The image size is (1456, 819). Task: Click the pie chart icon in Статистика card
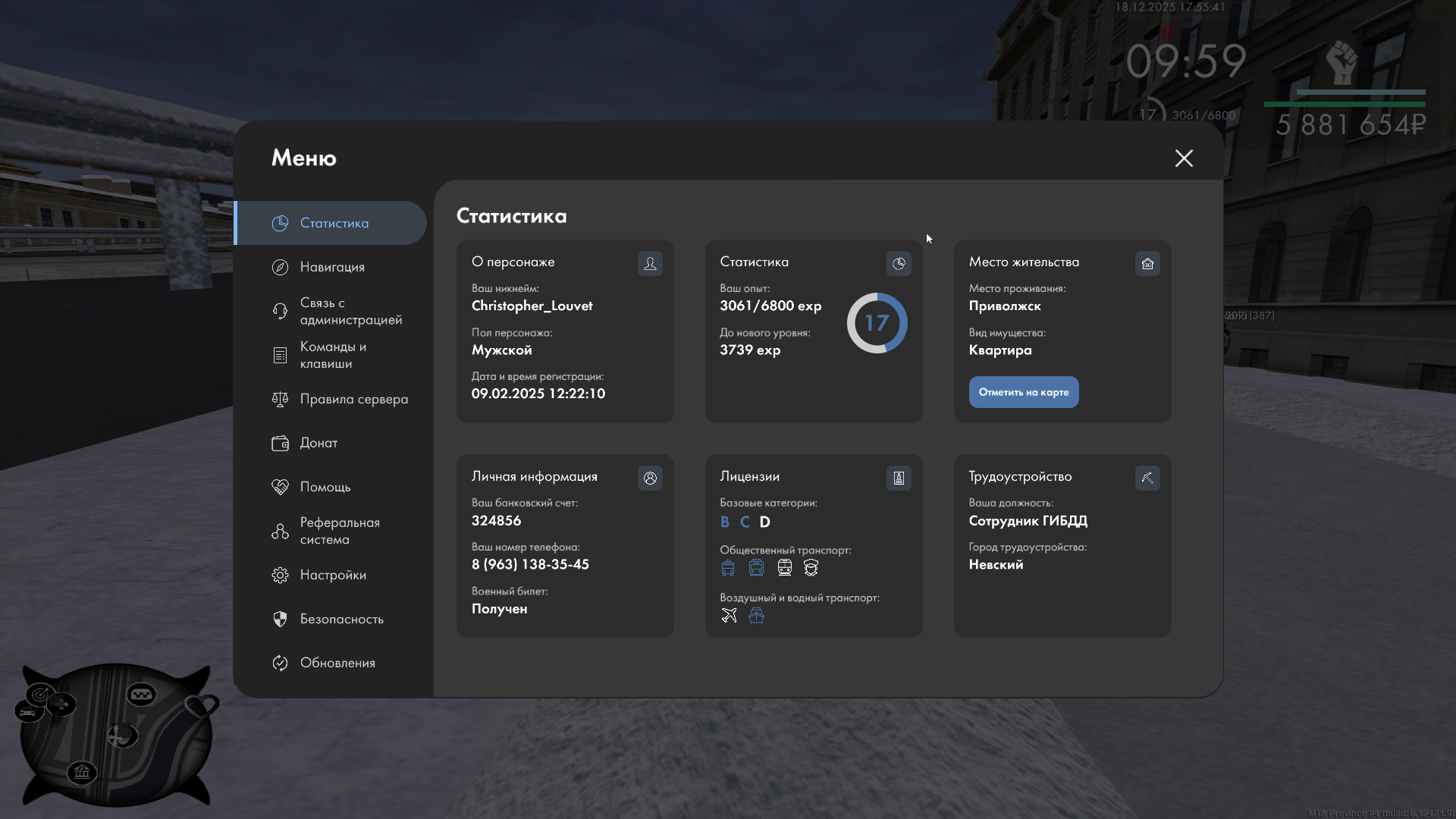click(899, 263)
